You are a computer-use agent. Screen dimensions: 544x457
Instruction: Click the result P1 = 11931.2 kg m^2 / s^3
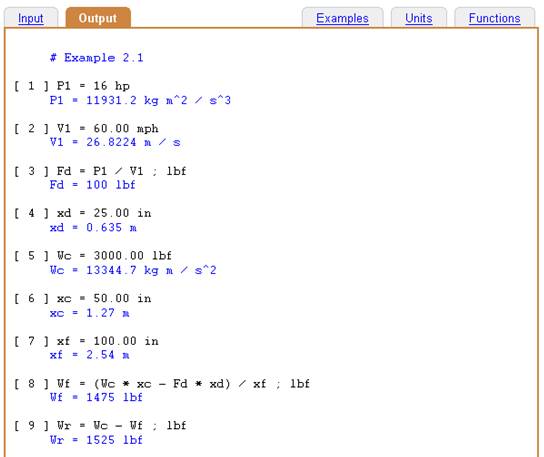140,100
